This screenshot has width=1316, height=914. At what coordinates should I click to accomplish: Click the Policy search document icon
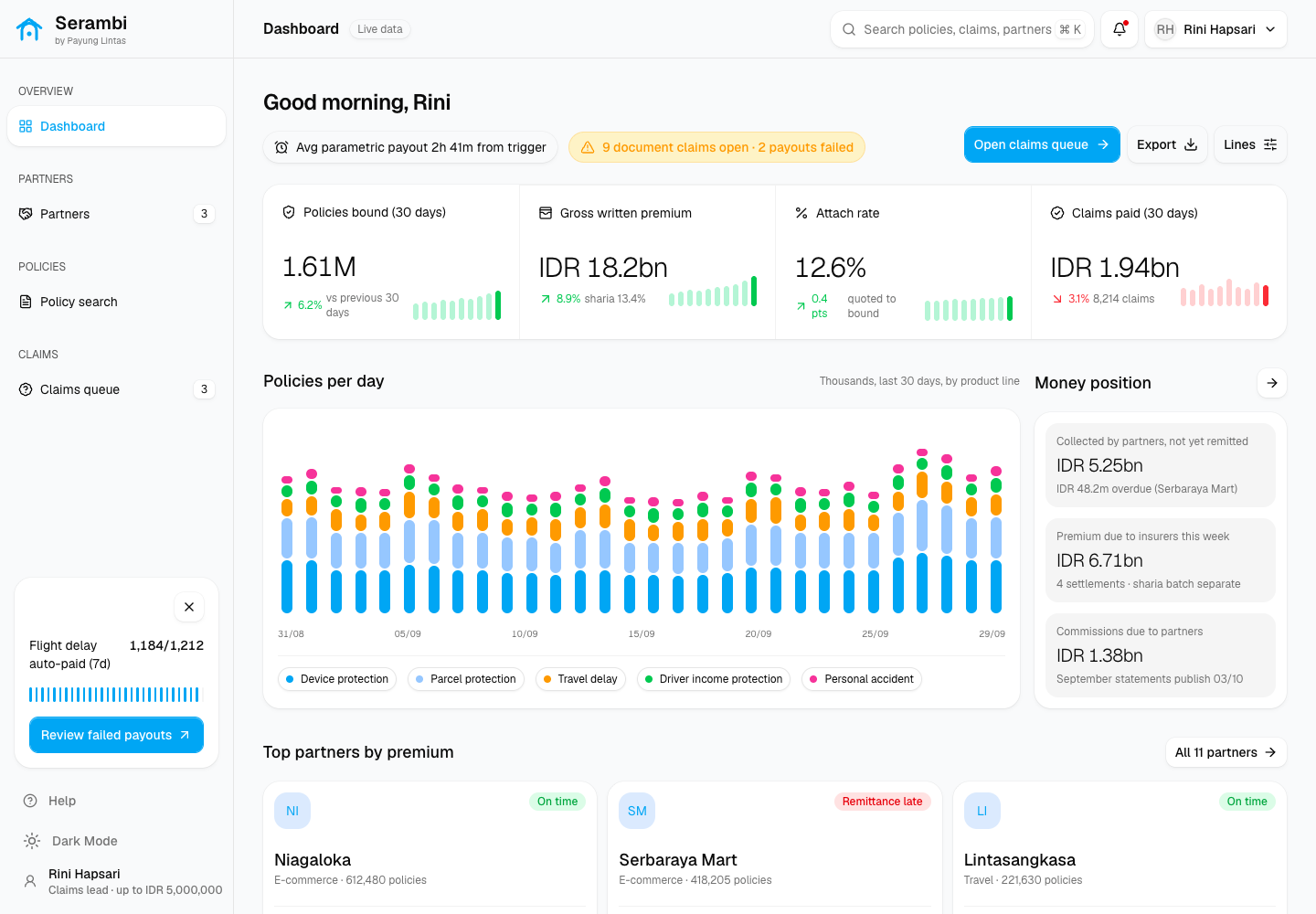26,302
